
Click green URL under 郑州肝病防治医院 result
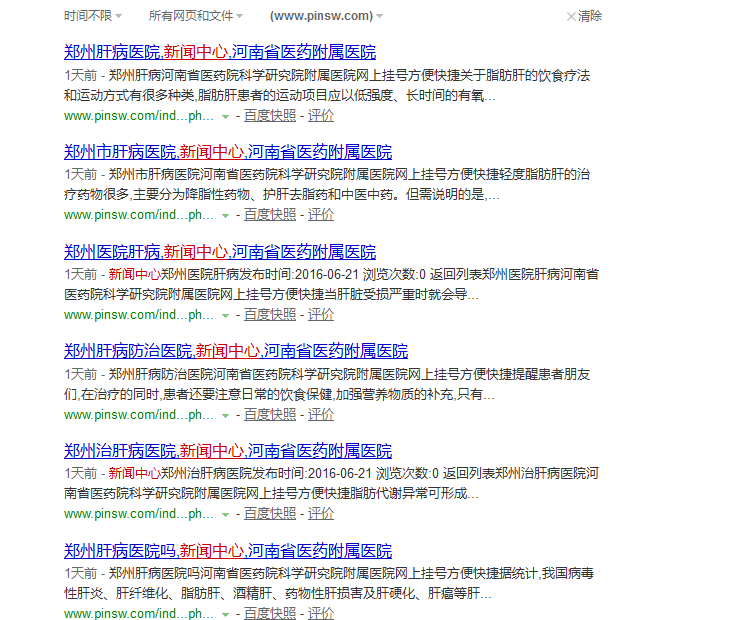pos(139,414)
